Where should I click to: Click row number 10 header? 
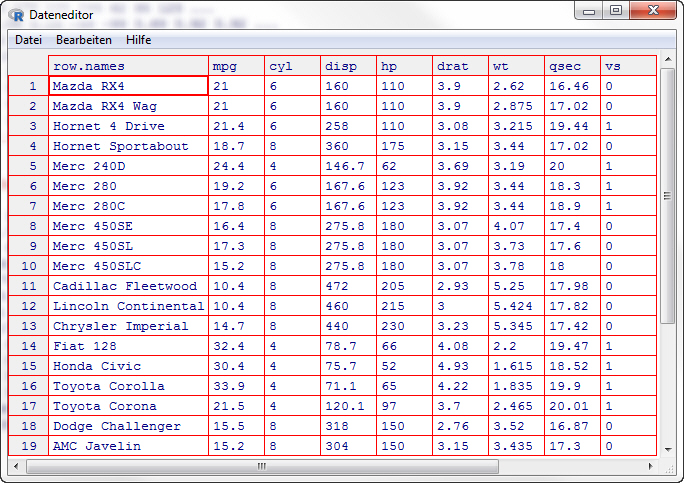(29, 266)
